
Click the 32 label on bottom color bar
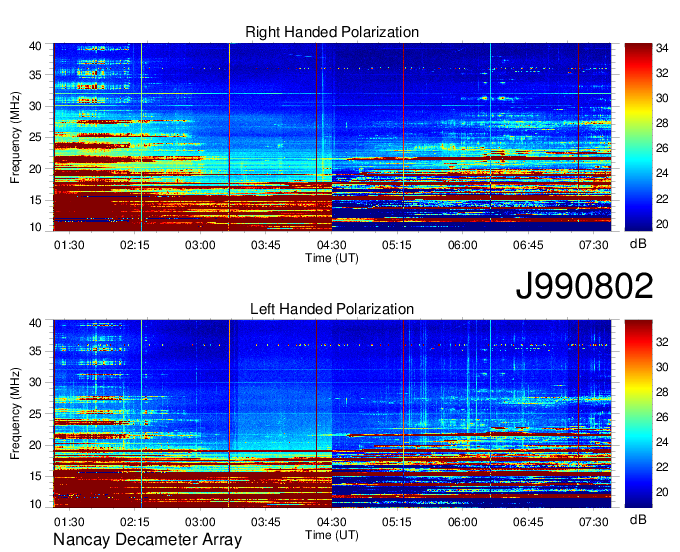(662, 342)
